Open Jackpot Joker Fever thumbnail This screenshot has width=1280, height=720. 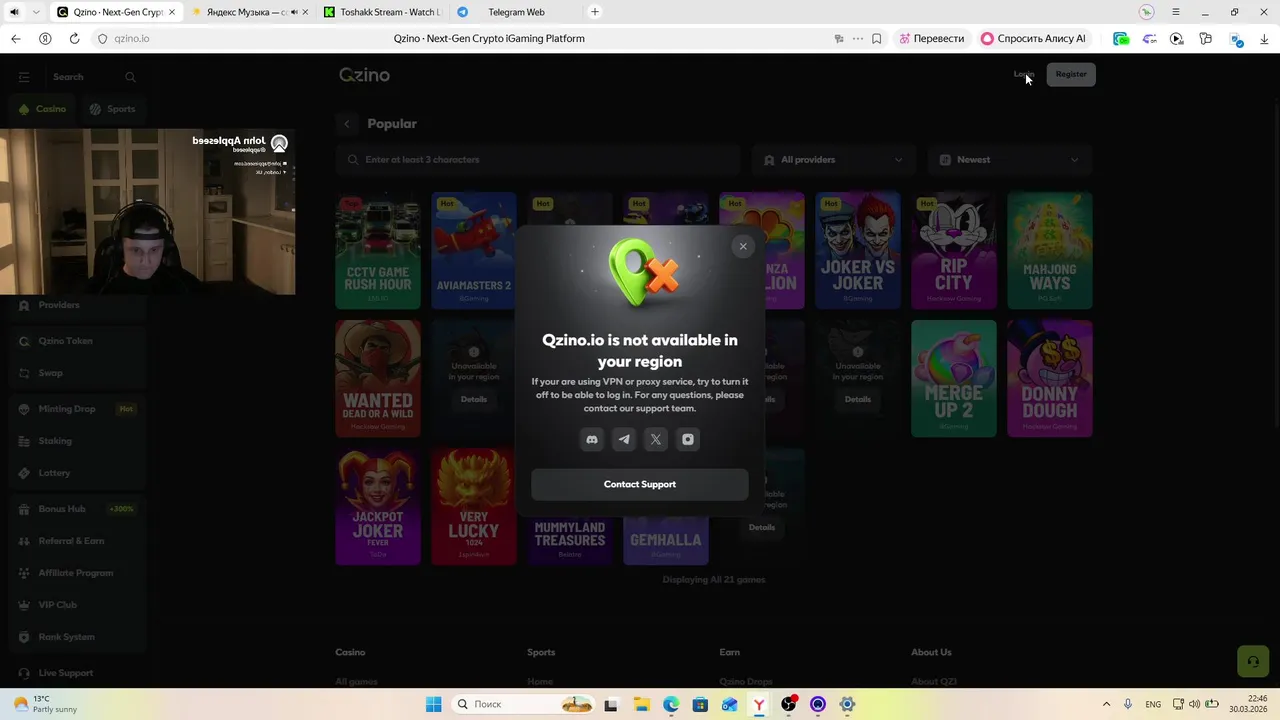click(x=378, y=506)
